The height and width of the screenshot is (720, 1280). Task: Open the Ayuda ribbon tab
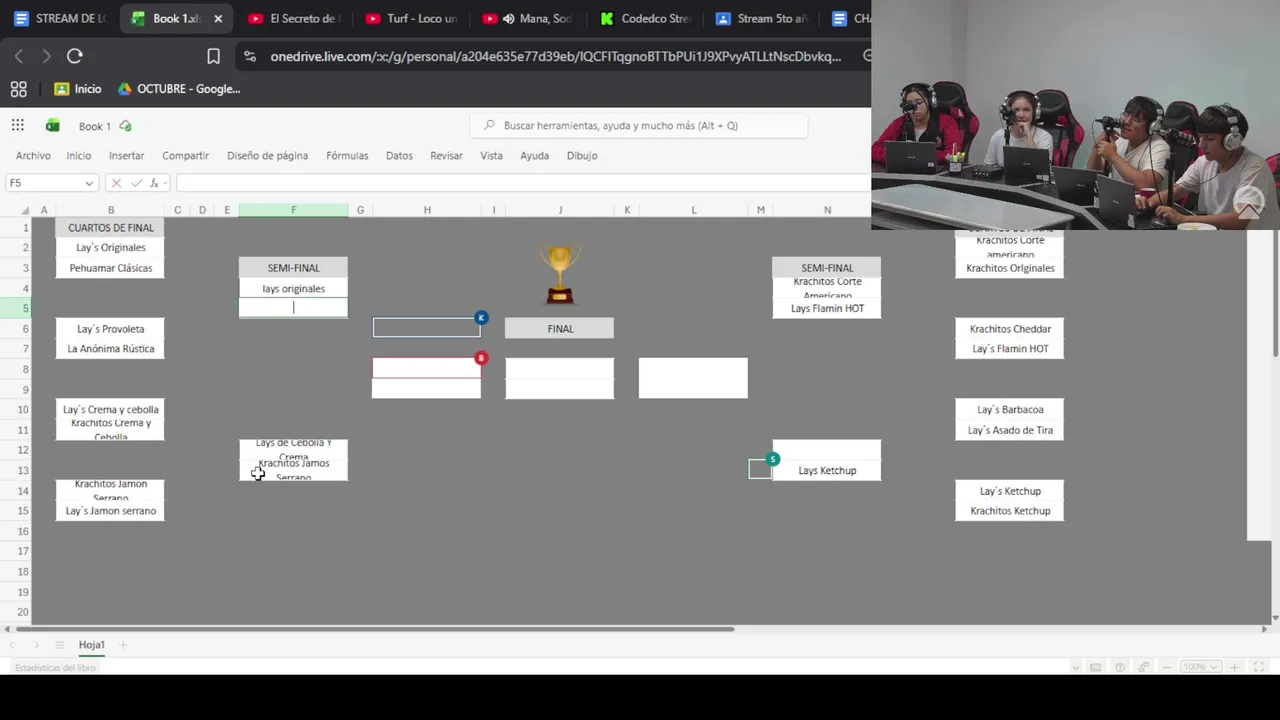pyautogui.click(x=534, y=155)
